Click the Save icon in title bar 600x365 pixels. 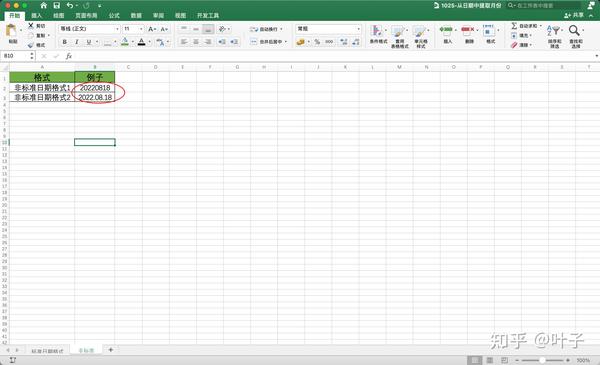pos(57,5)
